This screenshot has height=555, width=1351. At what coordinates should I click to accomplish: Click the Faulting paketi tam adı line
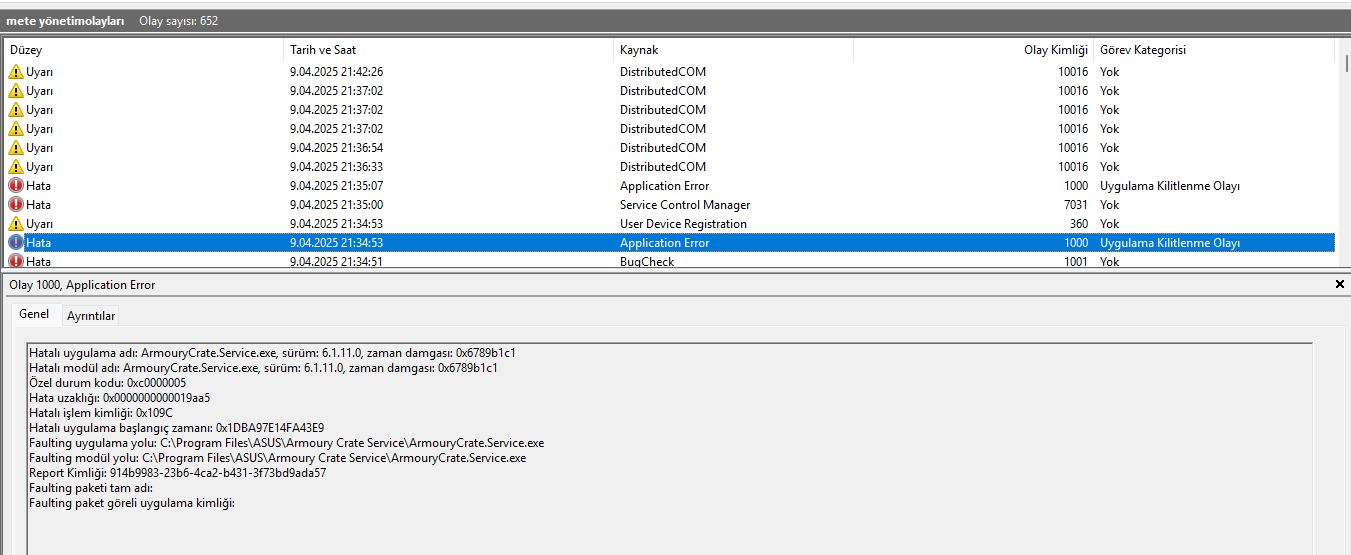tap(91, 488)
